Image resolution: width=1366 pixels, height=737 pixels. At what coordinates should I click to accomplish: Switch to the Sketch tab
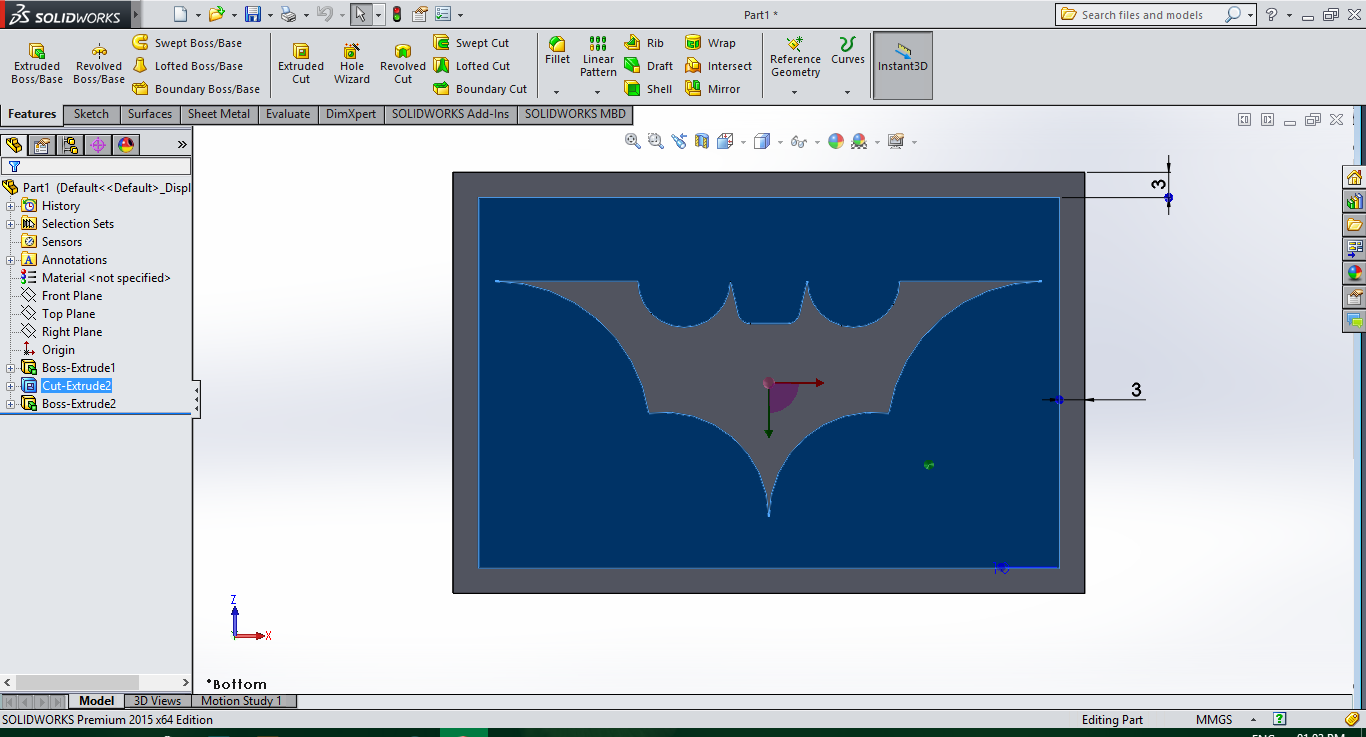pyautogui.click(x=91, y=114)
